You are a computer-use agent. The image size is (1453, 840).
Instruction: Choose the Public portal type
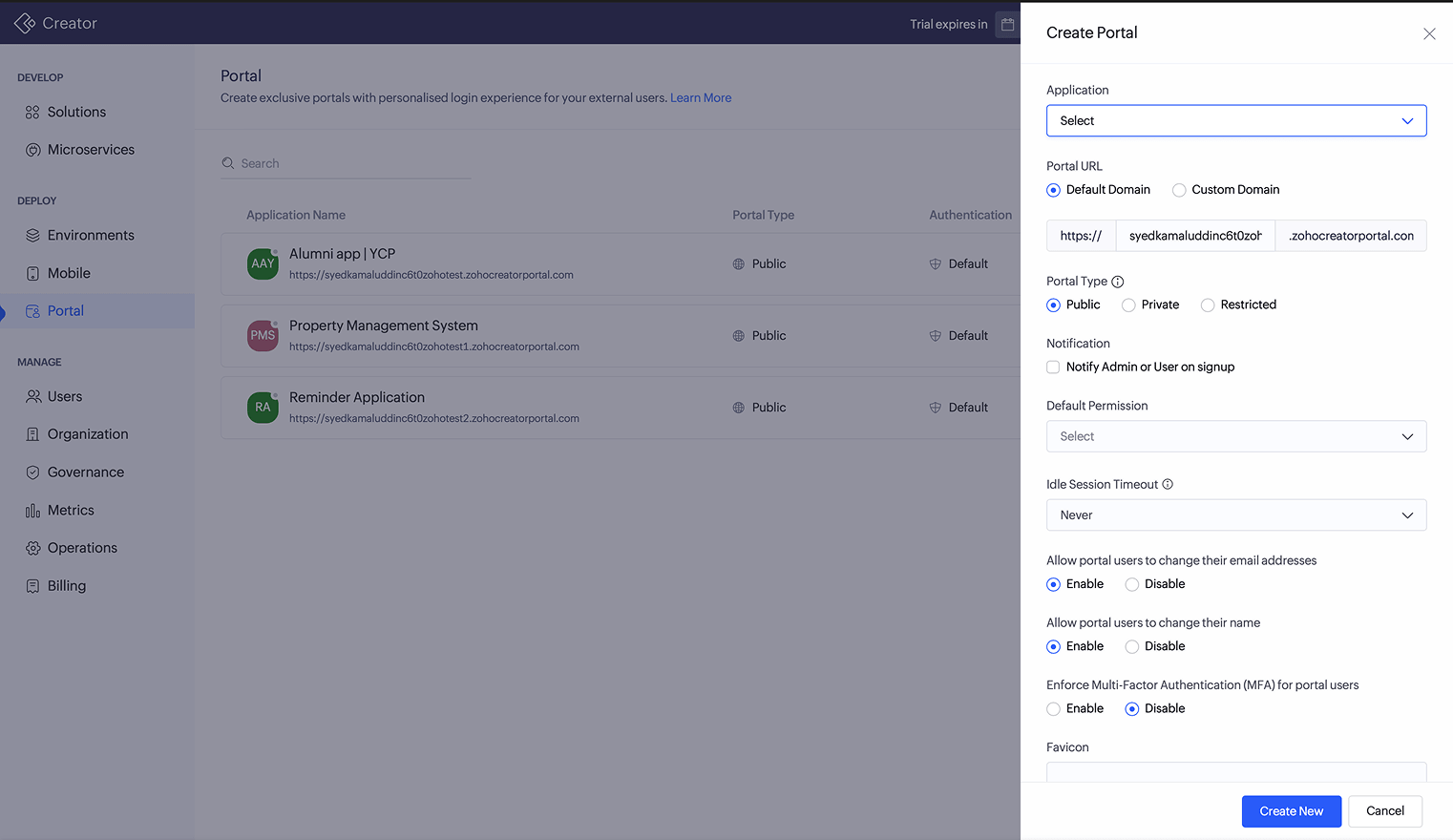pos(1053,305)
